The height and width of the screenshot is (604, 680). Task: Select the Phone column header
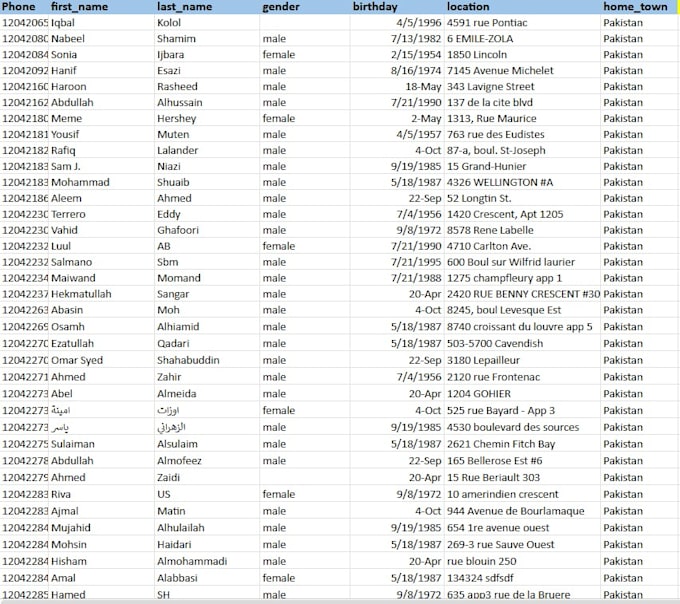18,7
